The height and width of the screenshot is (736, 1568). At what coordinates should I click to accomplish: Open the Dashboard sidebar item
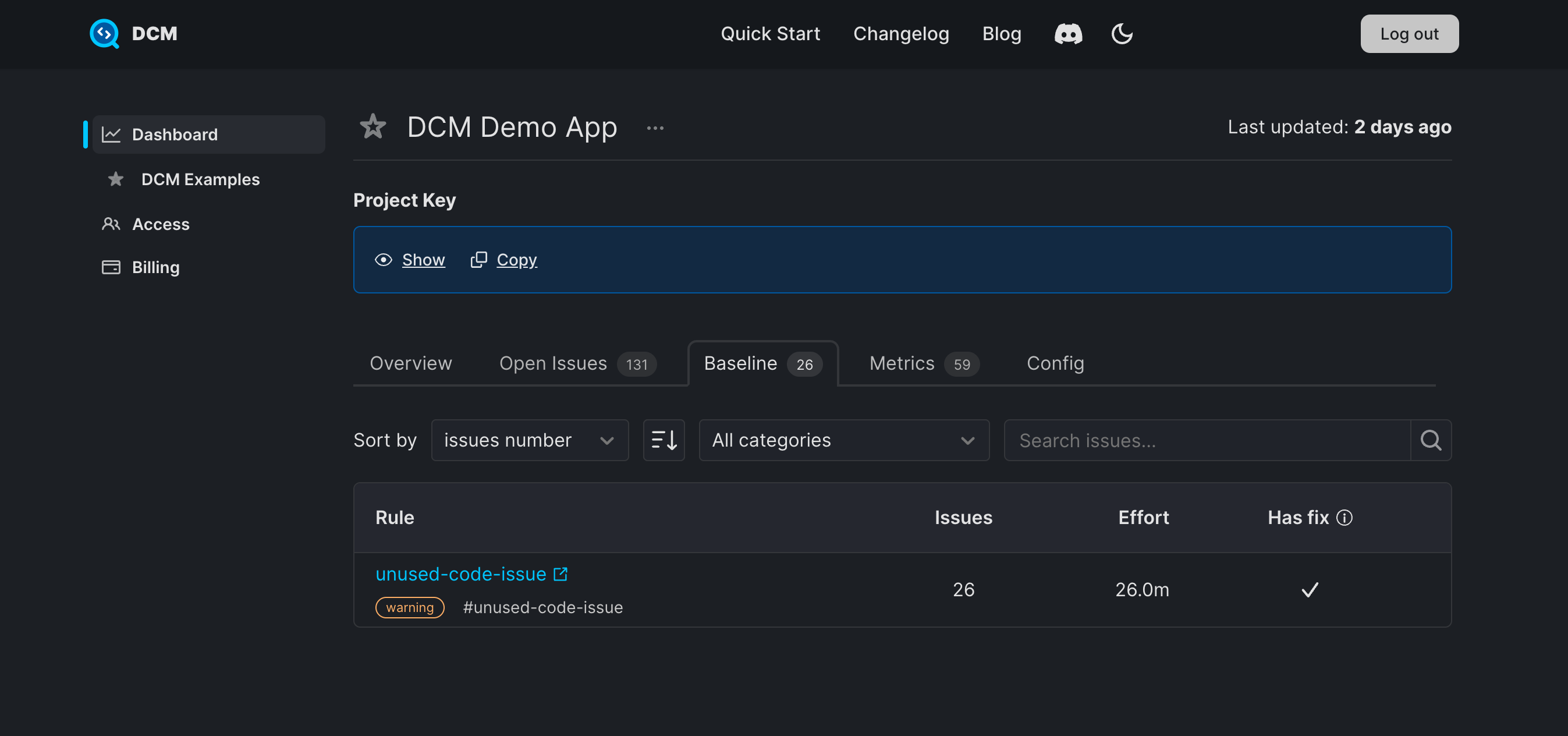[209, 135]
